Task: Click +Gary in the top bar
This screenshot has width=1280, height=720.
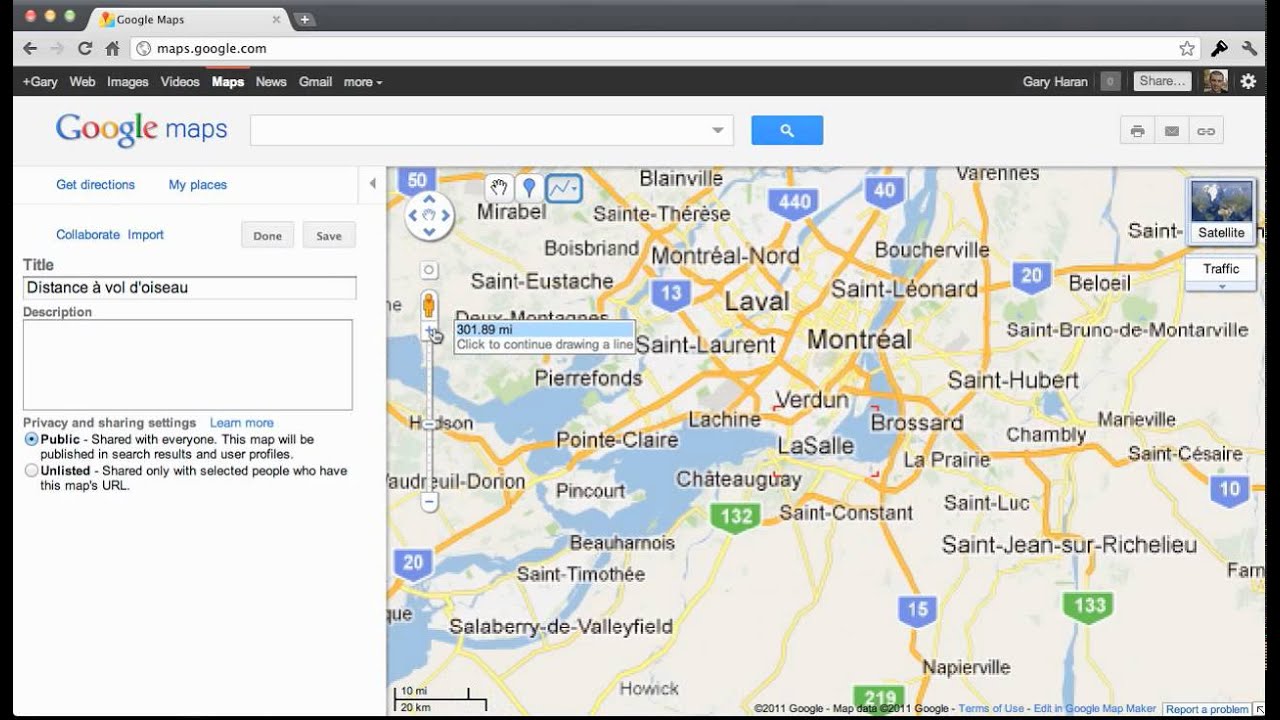Action: coord(40,82)
